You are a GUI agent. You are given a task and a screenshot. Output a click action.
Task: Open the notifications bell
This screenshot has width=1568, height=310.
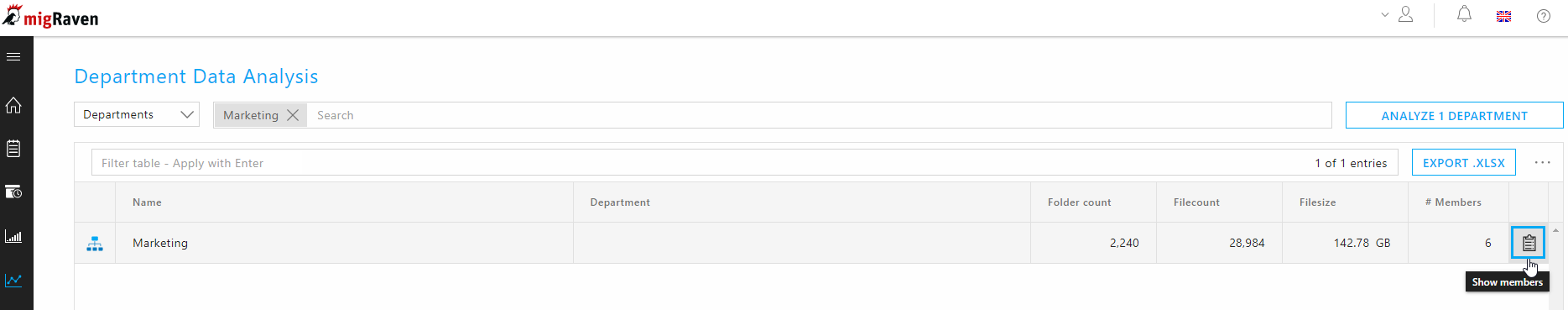pos(1464,14)
